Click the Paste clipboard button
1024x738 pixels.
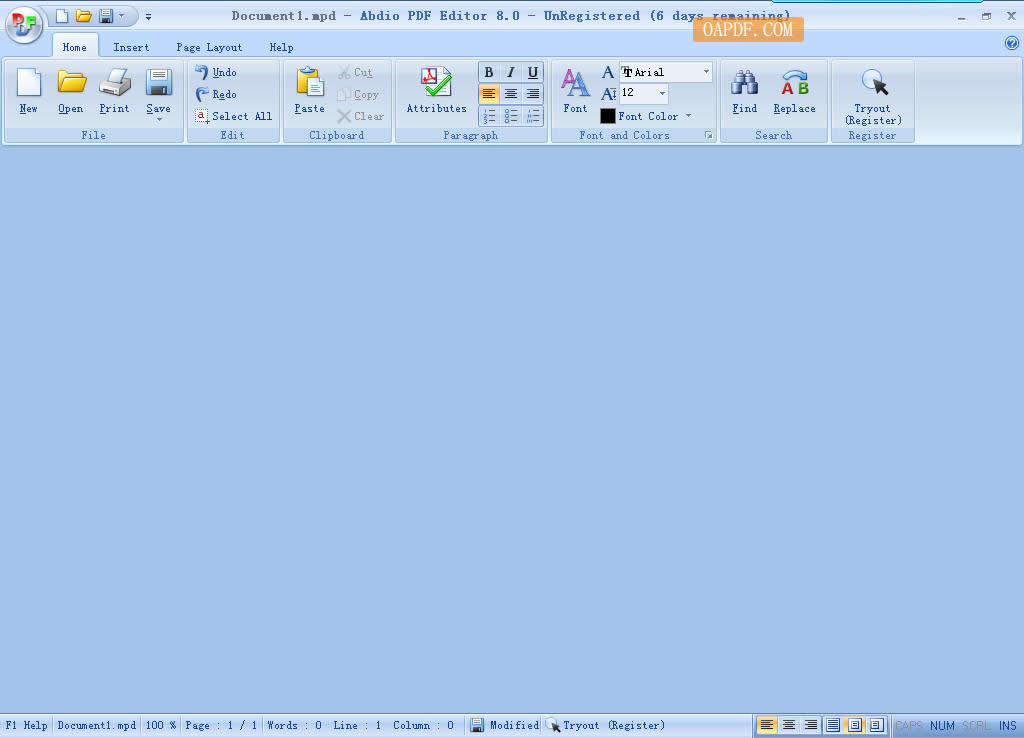pos(310,91)
